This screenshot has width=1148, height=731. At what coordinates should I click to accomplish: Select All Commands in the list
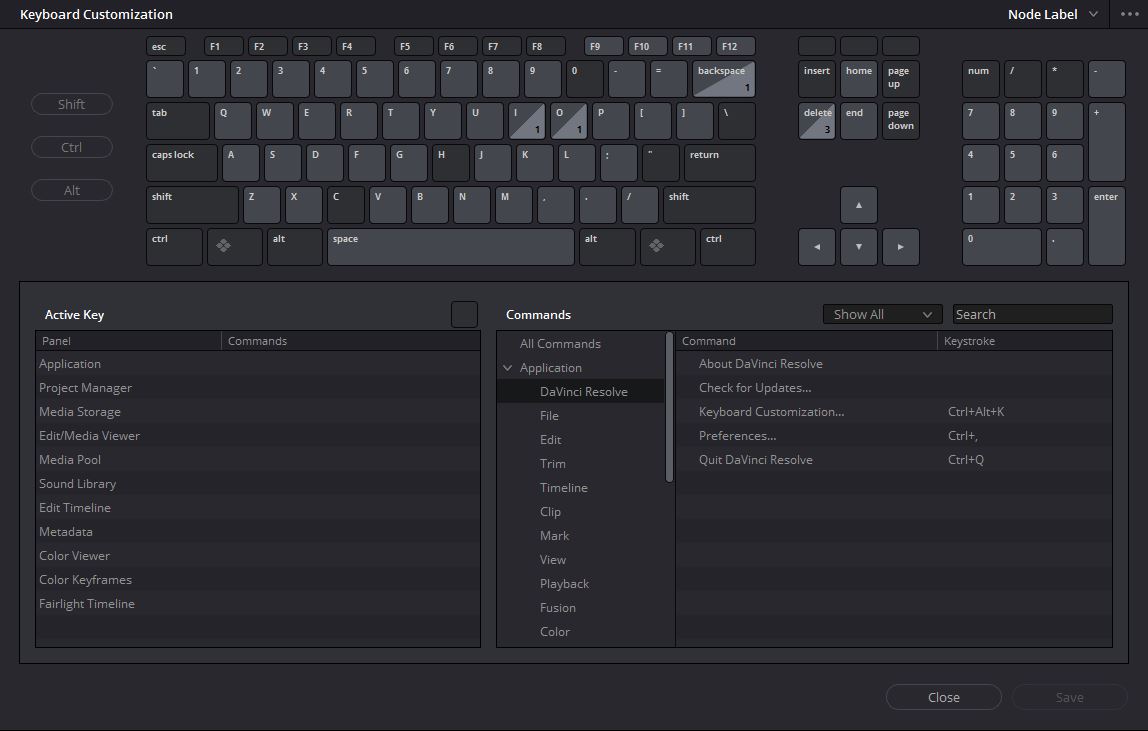point(560,344)
